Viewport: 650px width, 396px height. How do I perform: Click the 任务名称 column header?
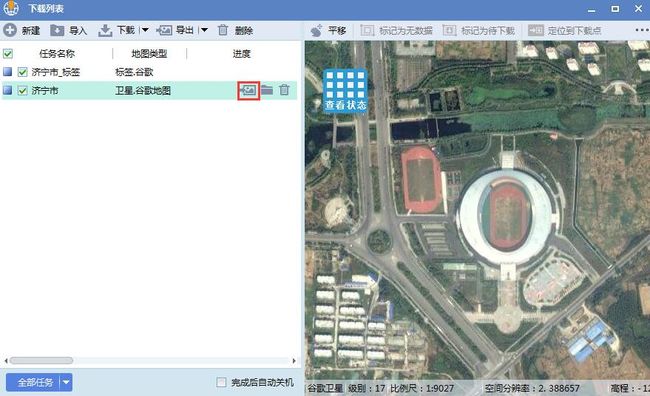click(x=57, y=53)
